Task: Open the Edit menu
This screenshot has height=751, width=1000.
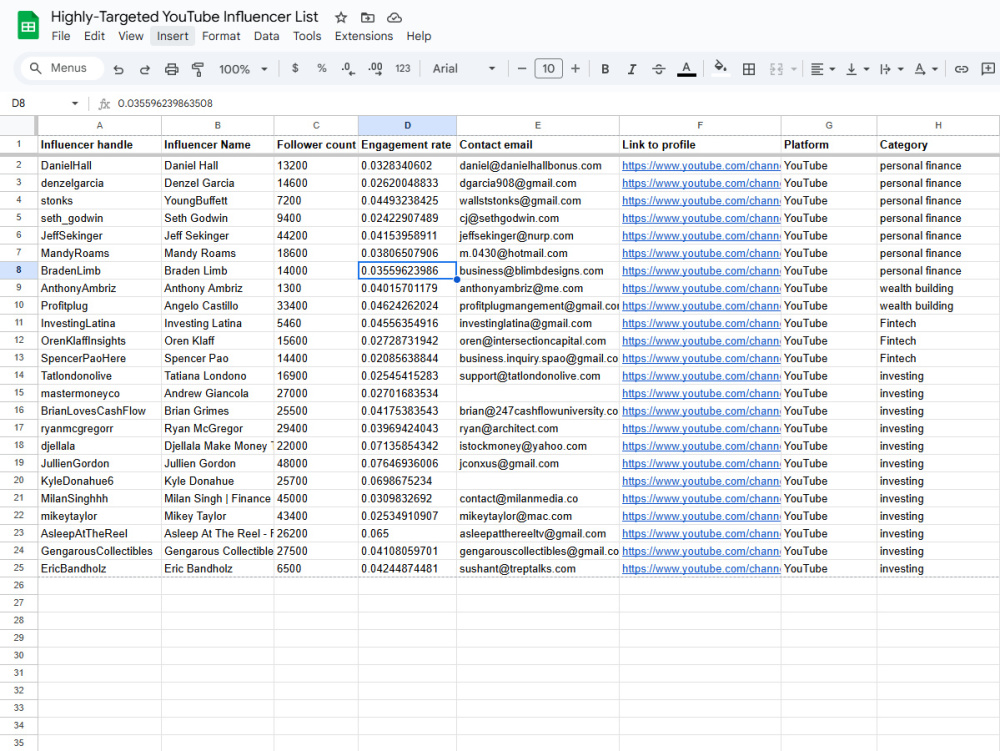Action: (94, 36)
